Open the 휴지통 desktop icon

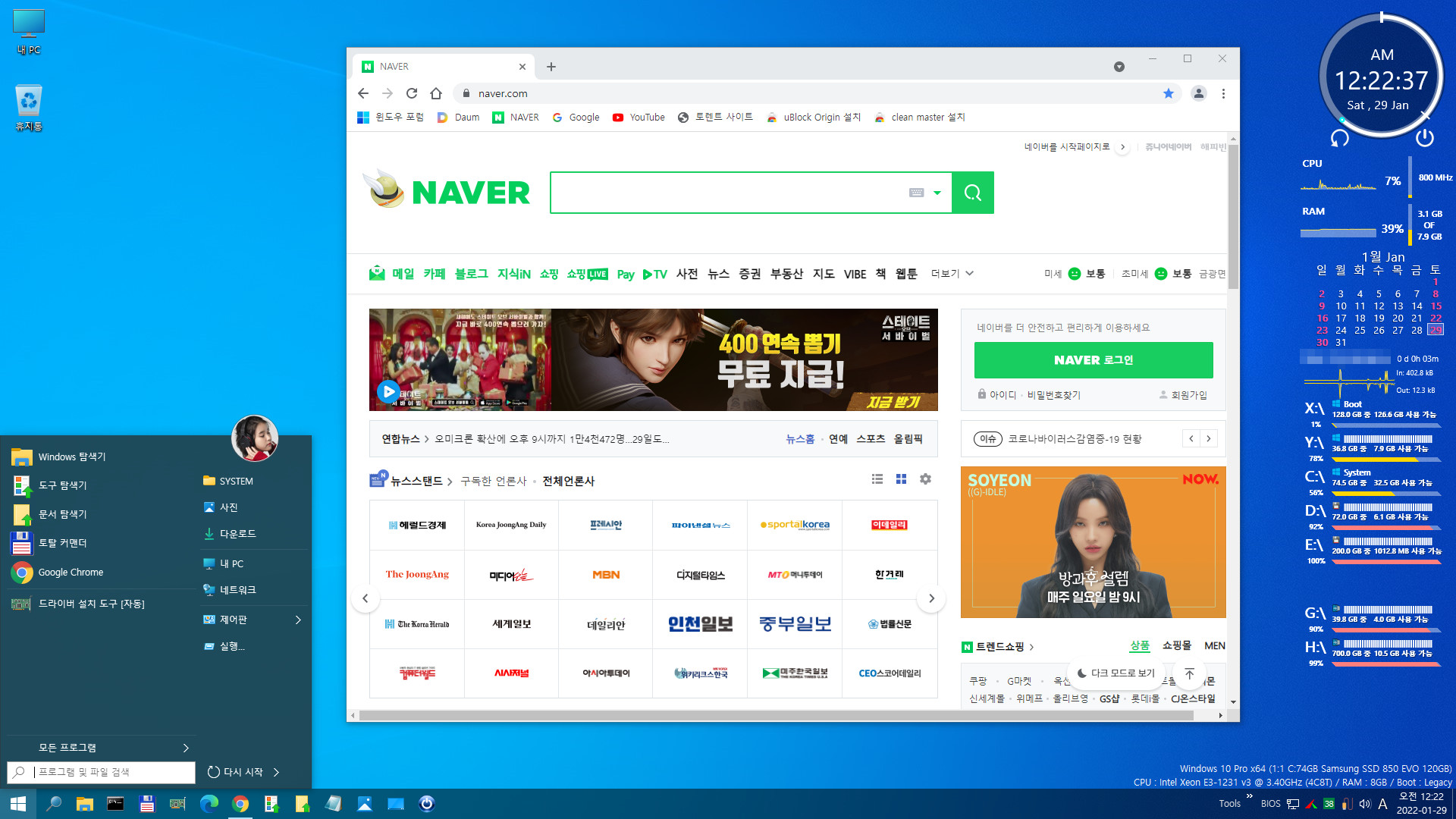click(29, 108)
